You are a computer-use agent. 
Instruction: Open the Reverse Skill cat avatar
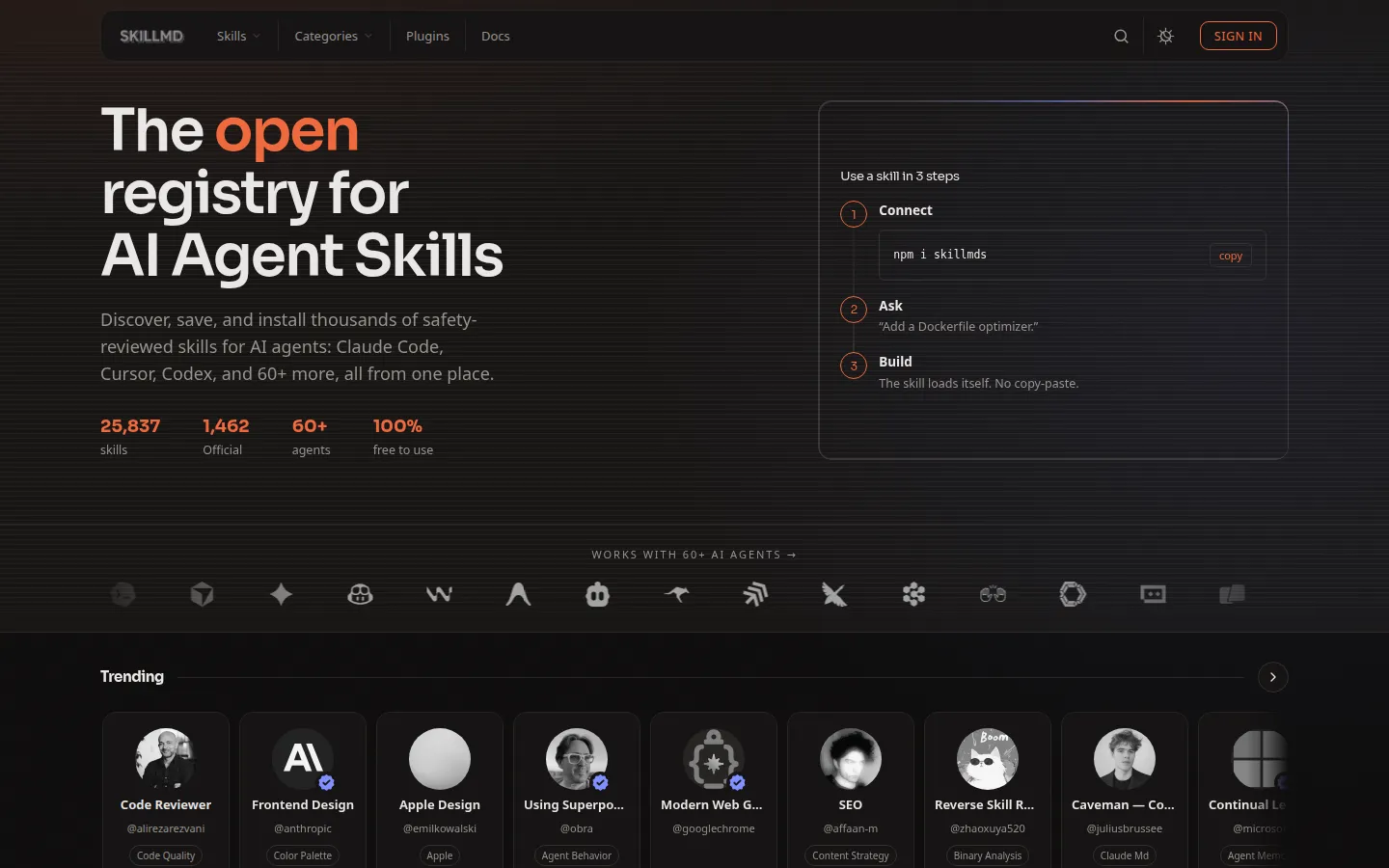(988, 759)
